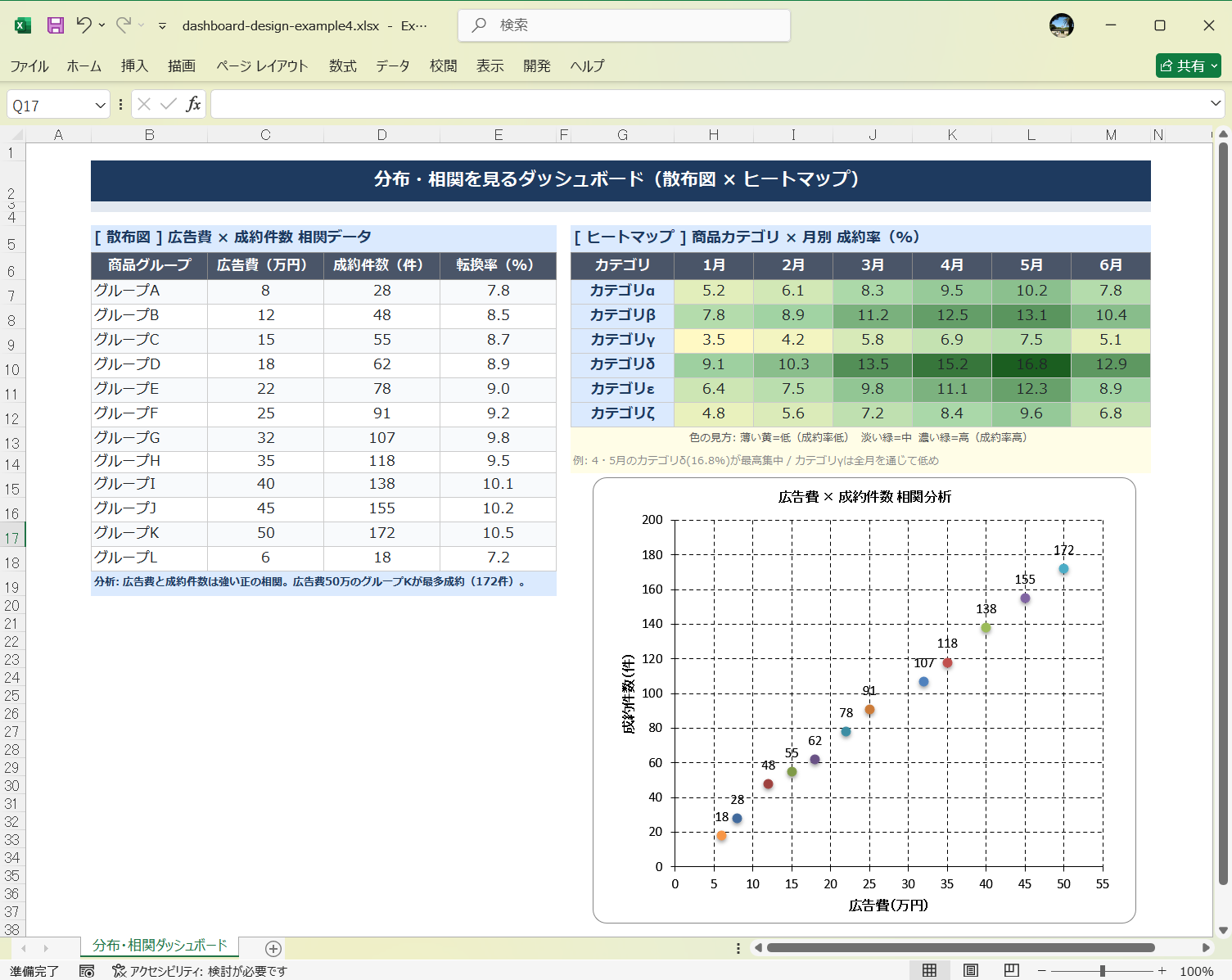Click the 100% zoom level
1232x980 pixels.
click(x=1197, y=971)
